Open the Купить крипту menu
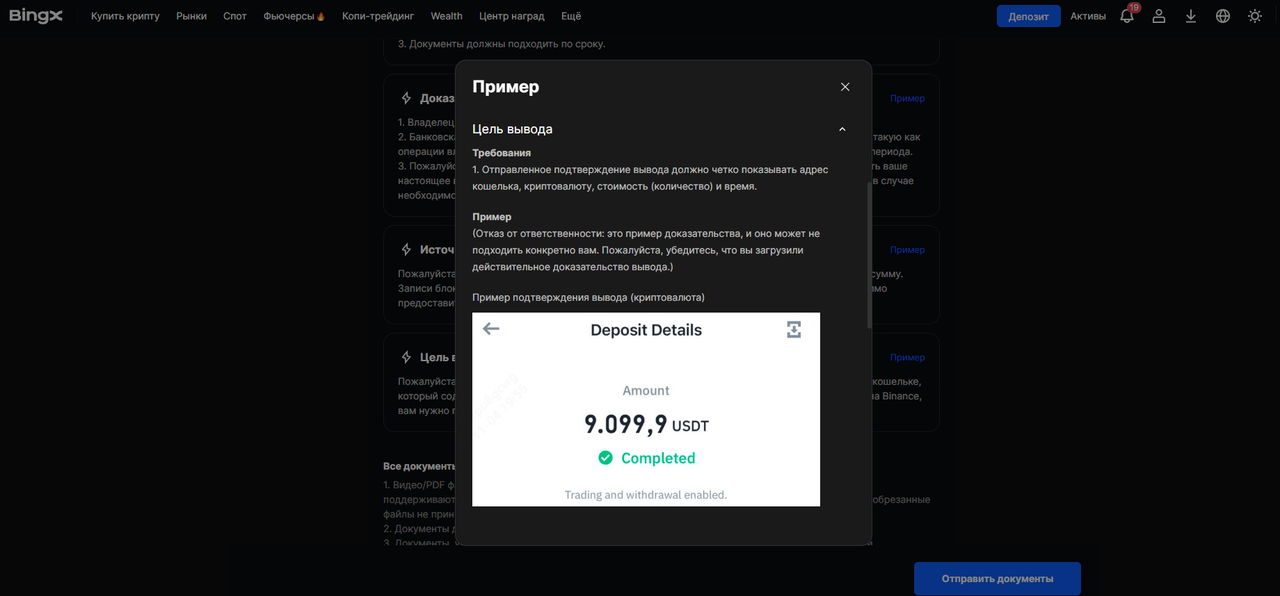The height and width of the screenshot is (596, 1280). (125, 16)
